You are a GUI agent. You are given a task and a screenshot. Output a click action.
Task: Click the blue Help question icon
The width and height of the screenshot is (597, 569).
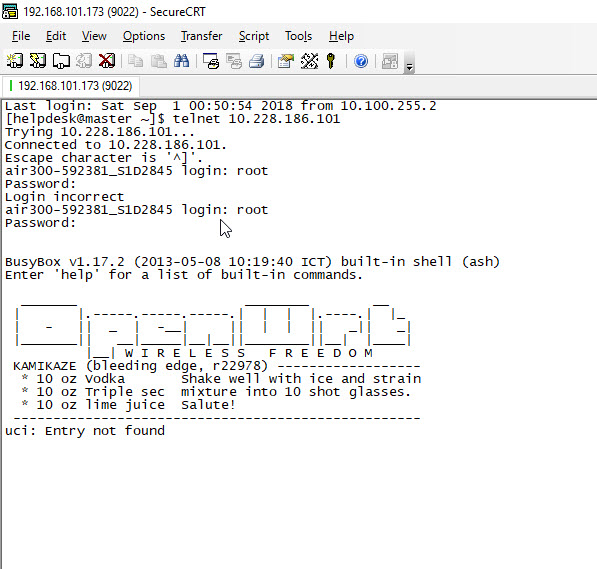(361, 61)
